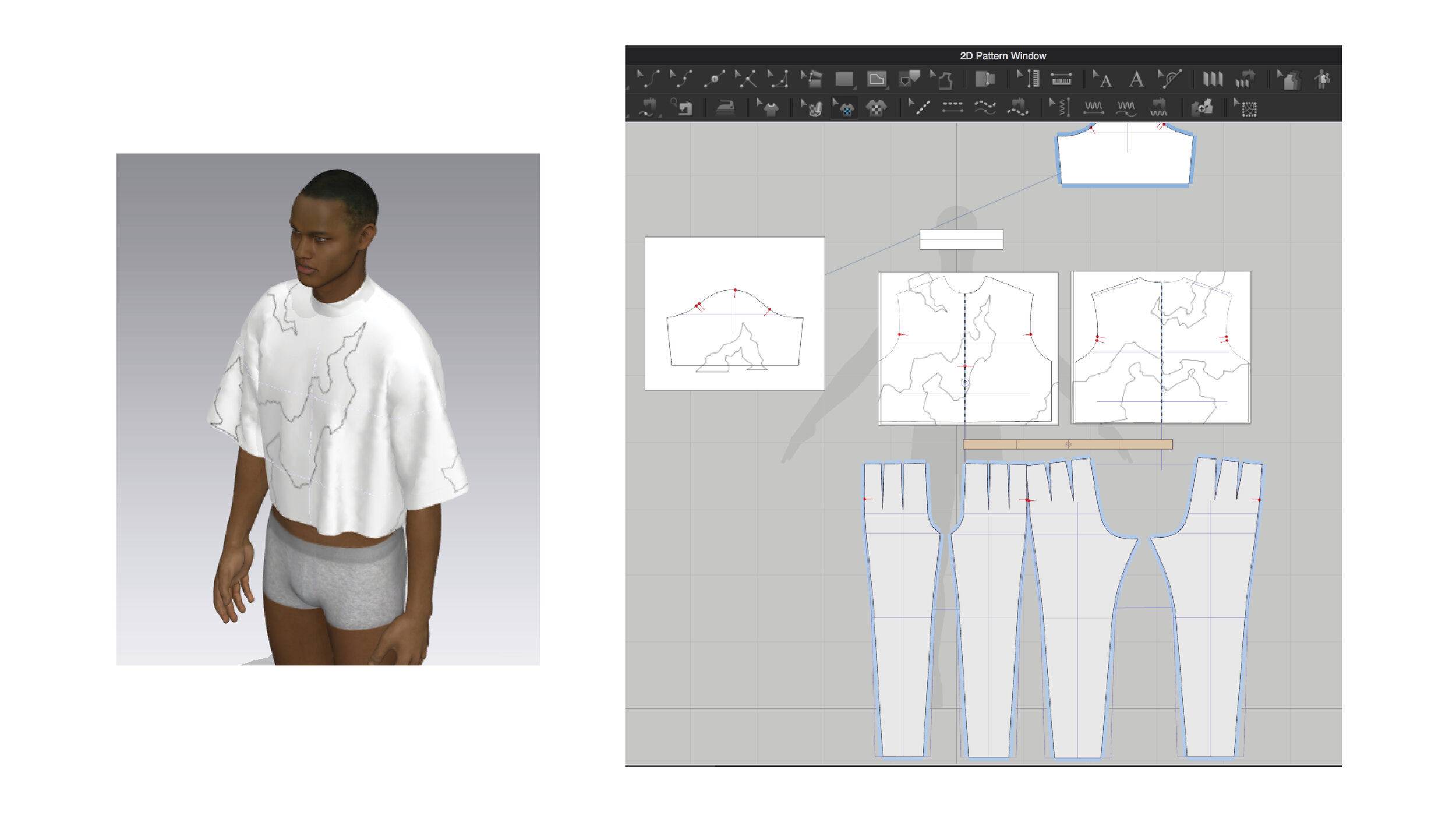Select the Edit Curvature arrow-and-curve tool
This screenshot has width=1456, height=819.
click(648, 79)
